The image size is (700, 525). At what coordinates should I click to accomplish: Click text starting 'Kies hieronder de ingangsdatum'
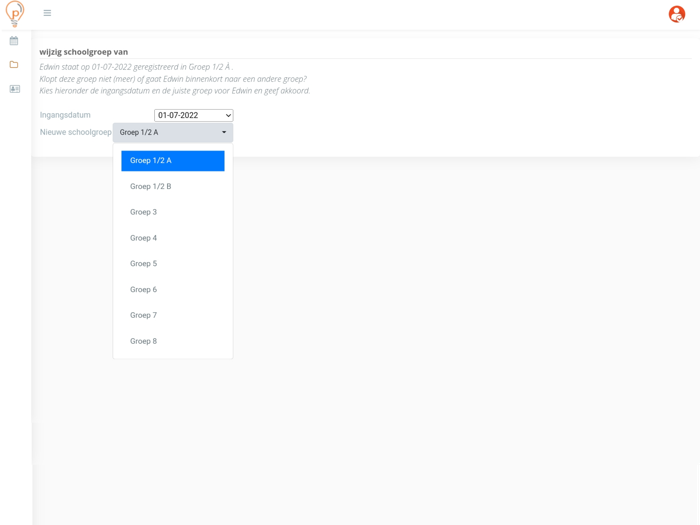175,91
